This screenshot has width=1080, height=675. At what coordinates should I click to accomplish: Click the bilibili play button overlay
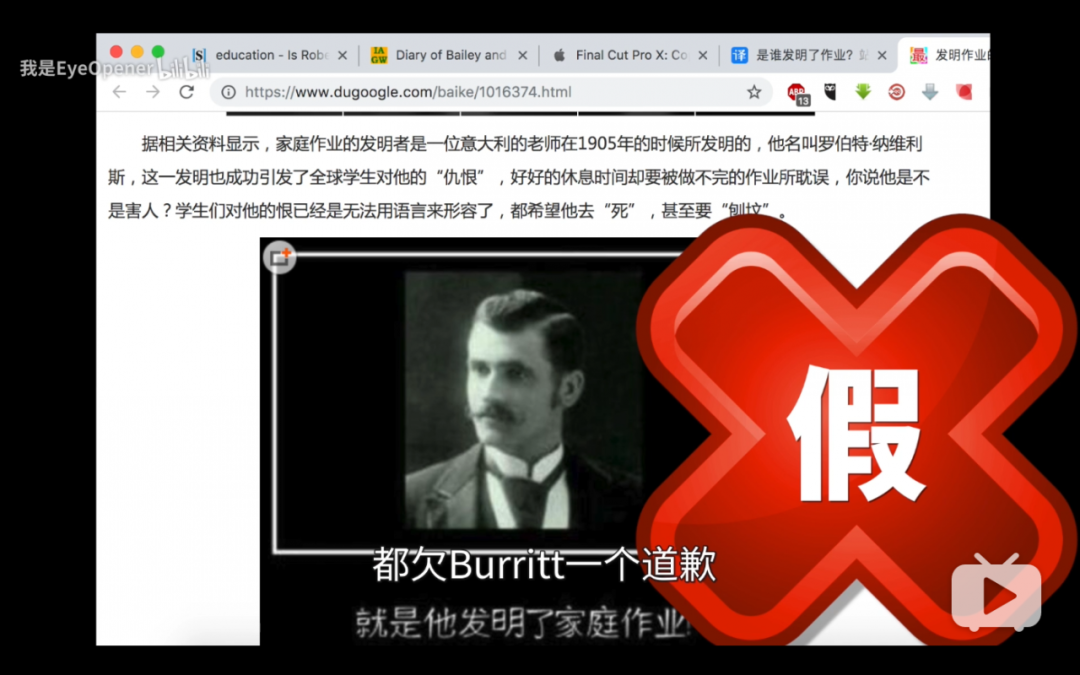click(997, 595)
